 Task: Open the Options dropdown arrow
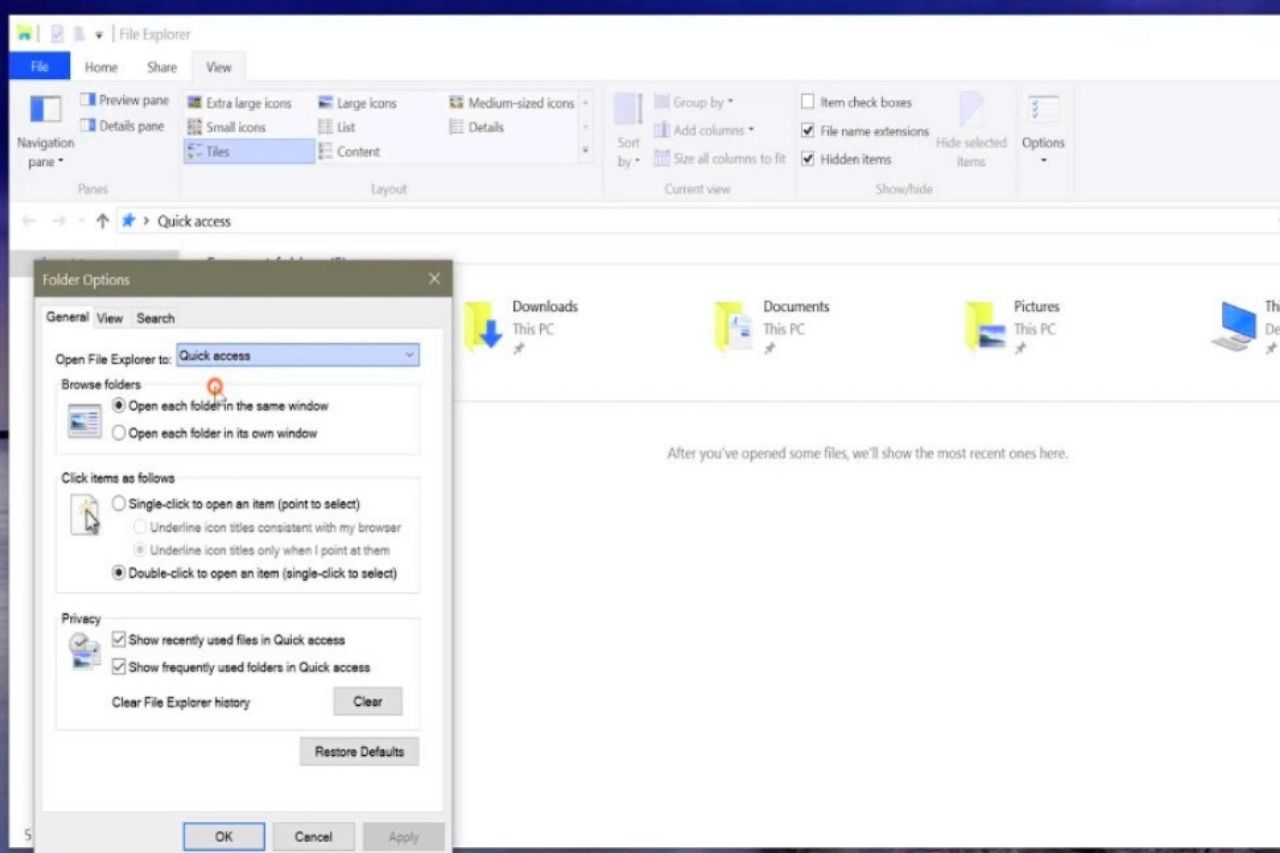click(x=1043, y=161)
